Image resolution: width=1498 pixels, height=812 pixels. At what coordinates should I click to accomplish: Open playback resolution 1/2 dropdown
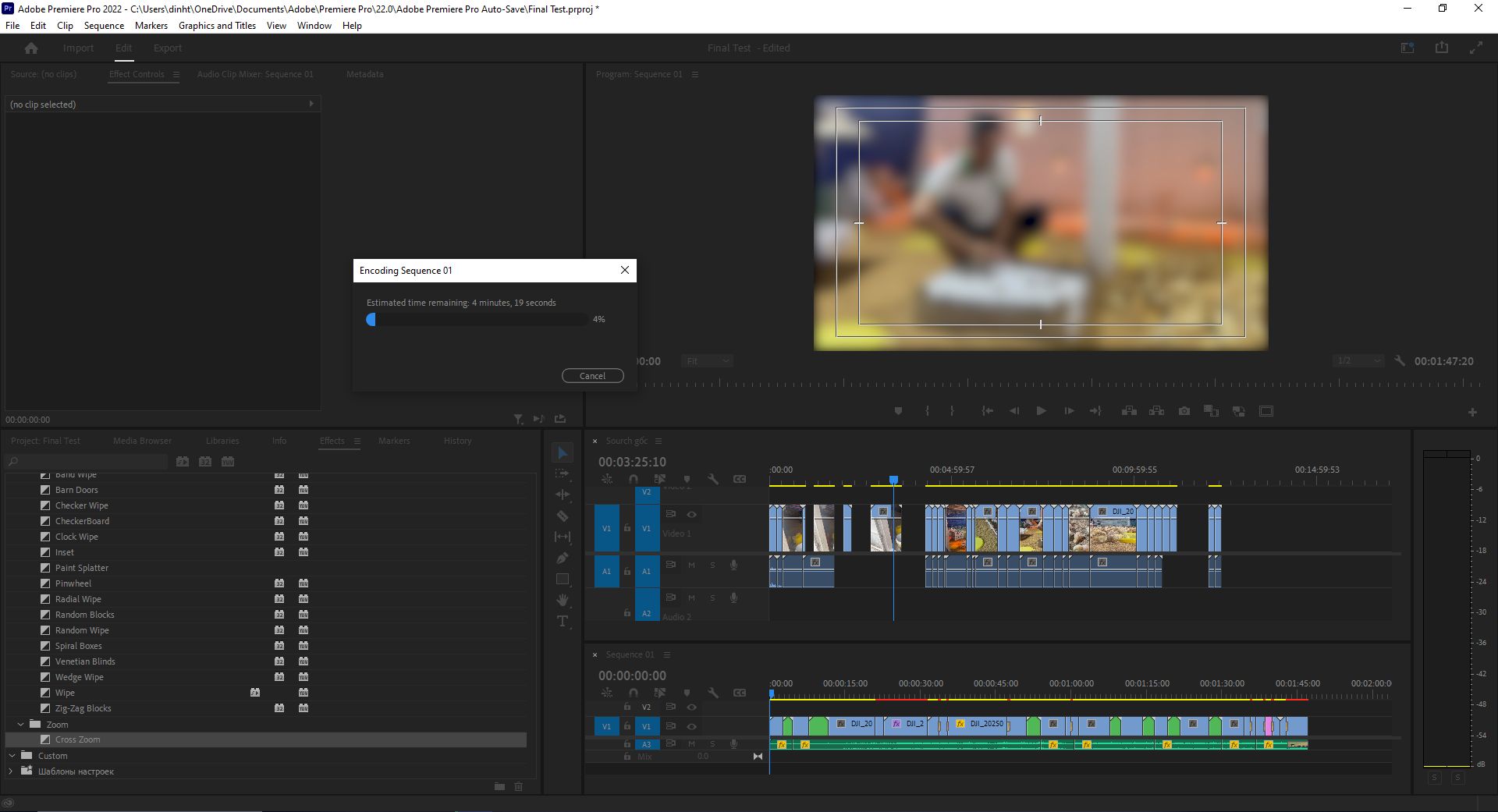click(x=1358, y=361)
